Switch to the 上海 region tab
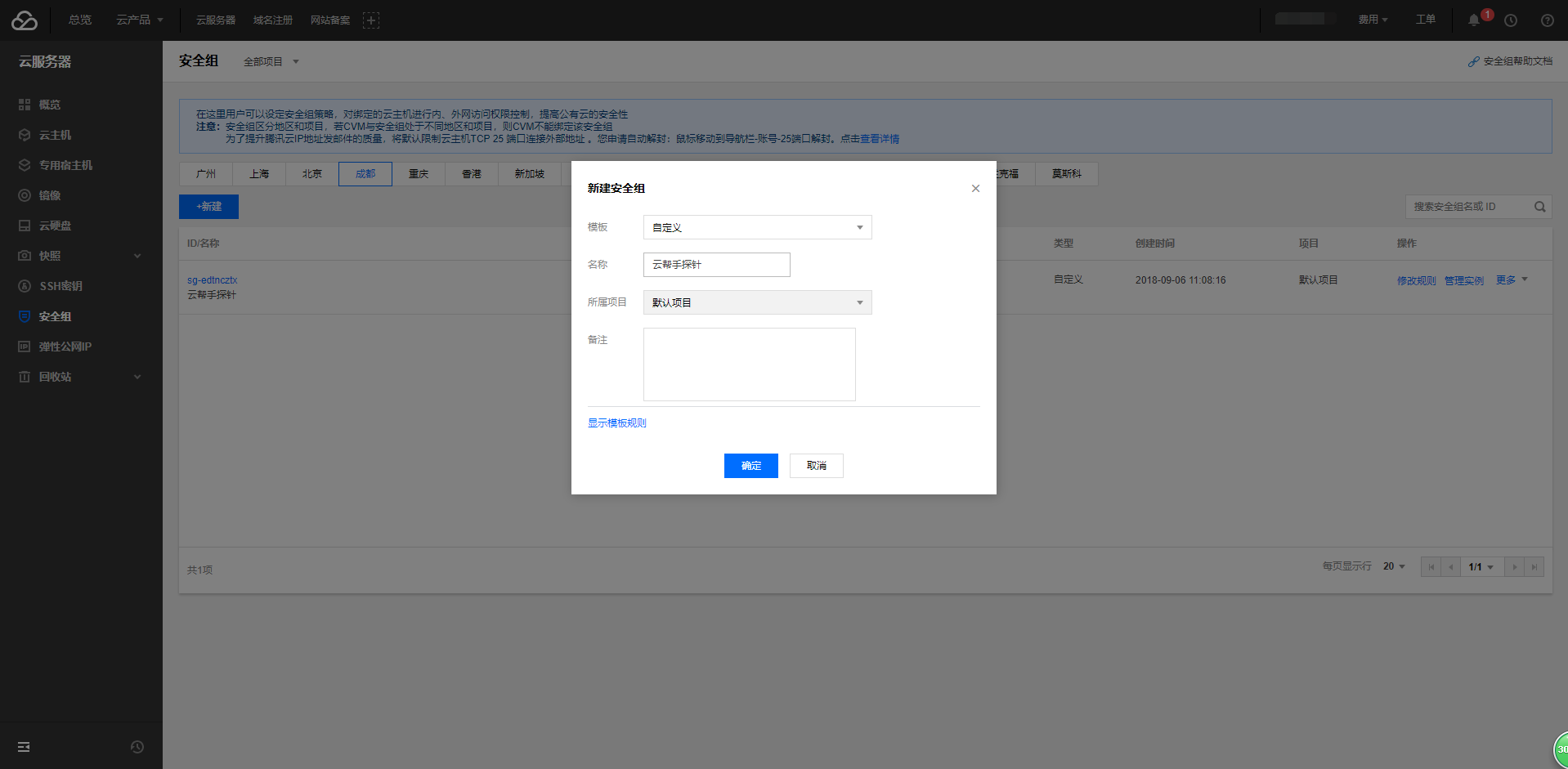Screen dimensions: 1568x769 (259, 174)
